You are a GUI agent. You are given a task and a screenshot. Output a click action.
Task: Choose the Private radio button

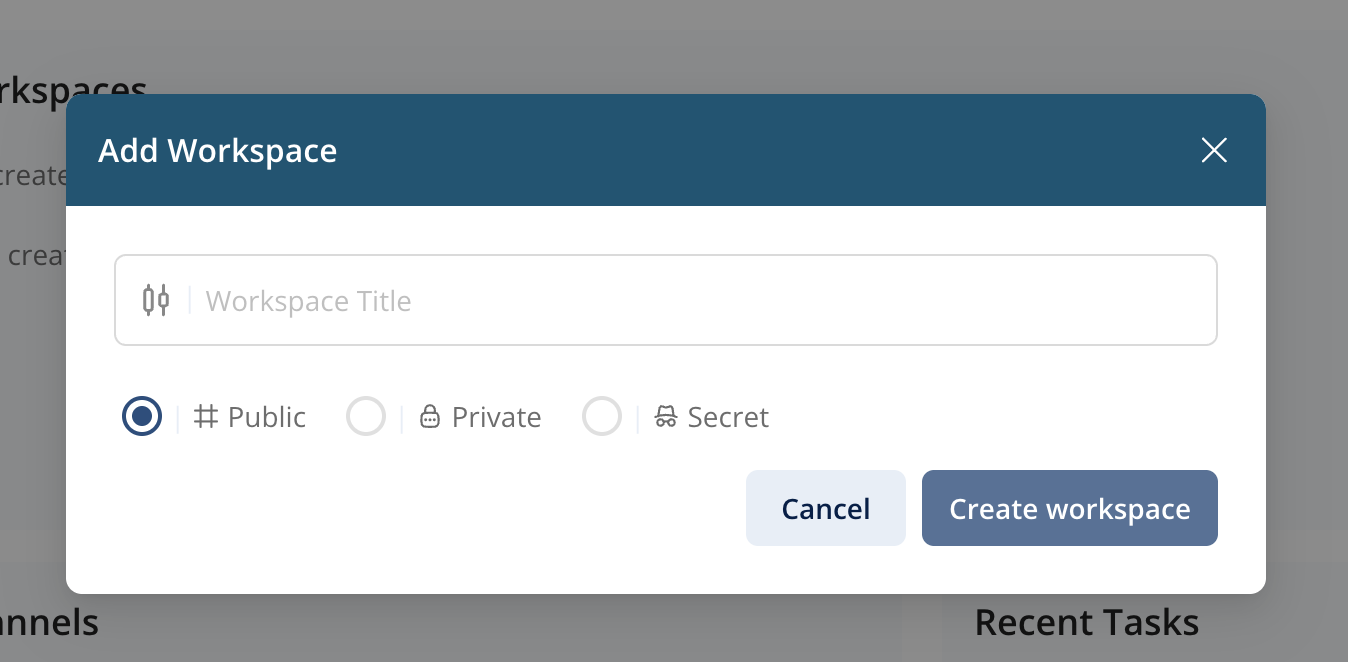tap(366, 416)
